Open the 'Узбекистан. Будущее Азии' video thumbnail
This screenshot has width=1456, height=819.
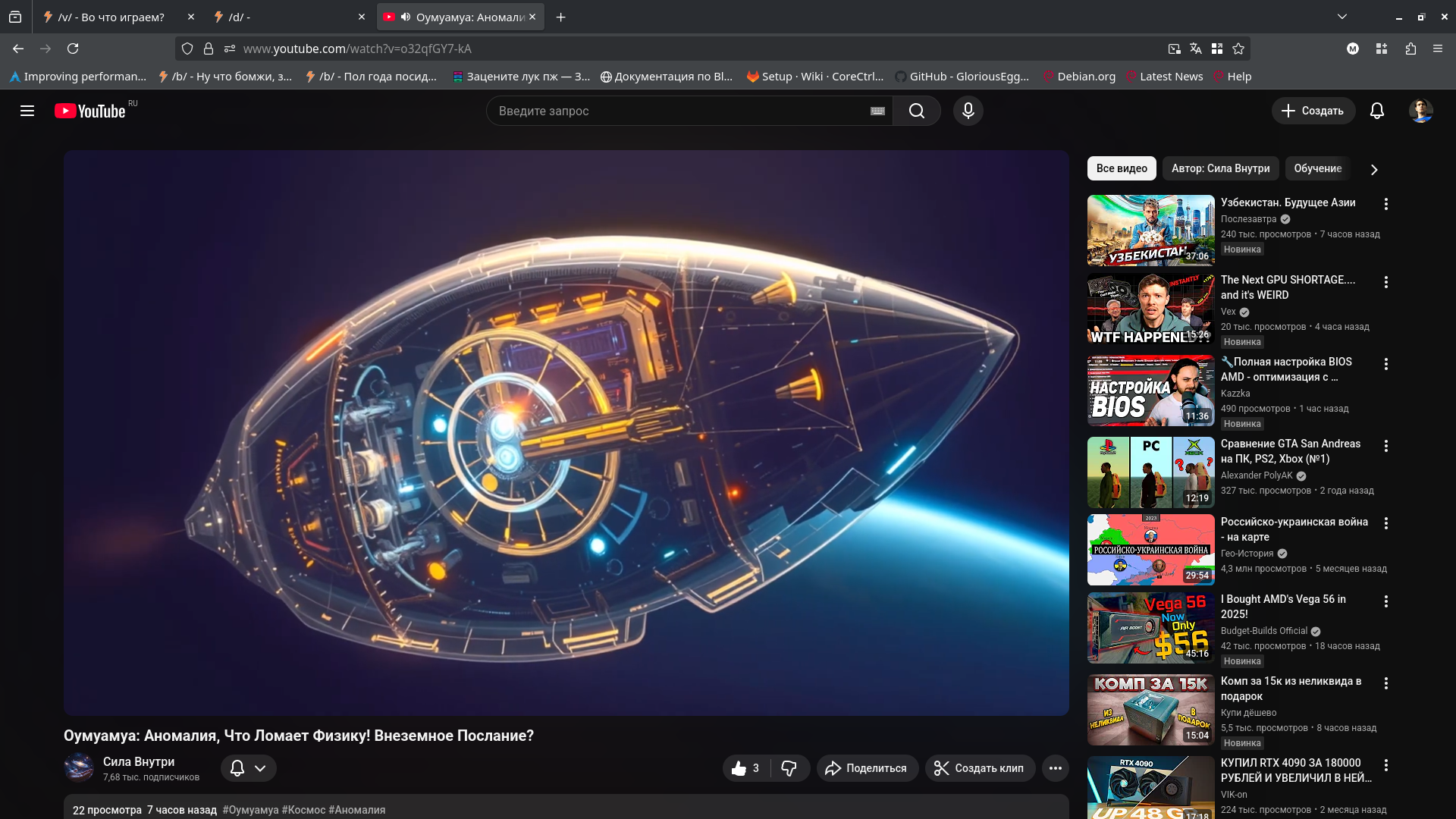(x=1150, y=231)
